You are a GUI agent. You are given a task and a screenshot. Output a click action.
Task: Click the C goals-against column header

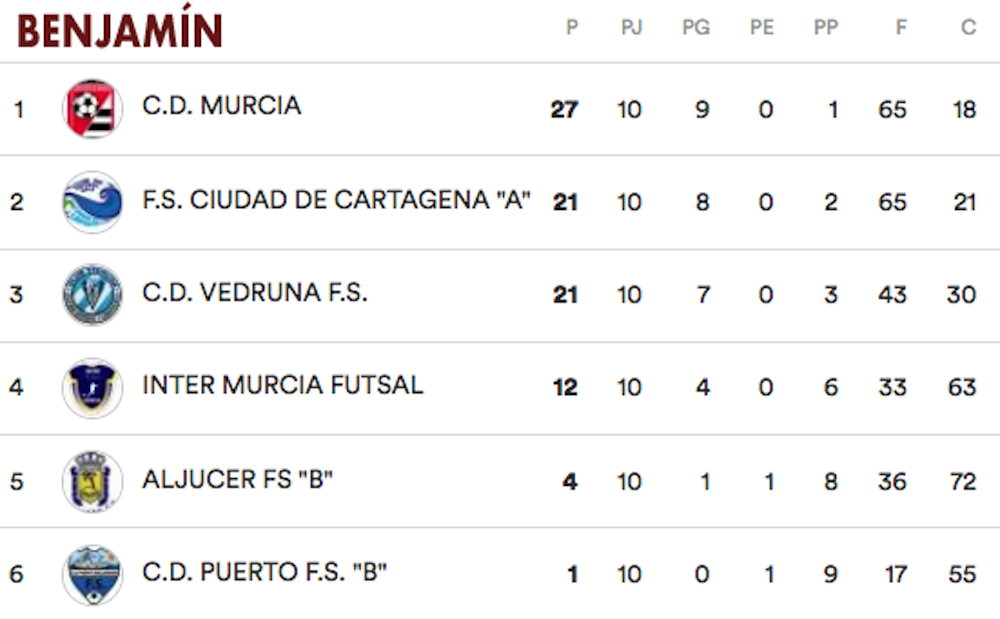[968, 27]
